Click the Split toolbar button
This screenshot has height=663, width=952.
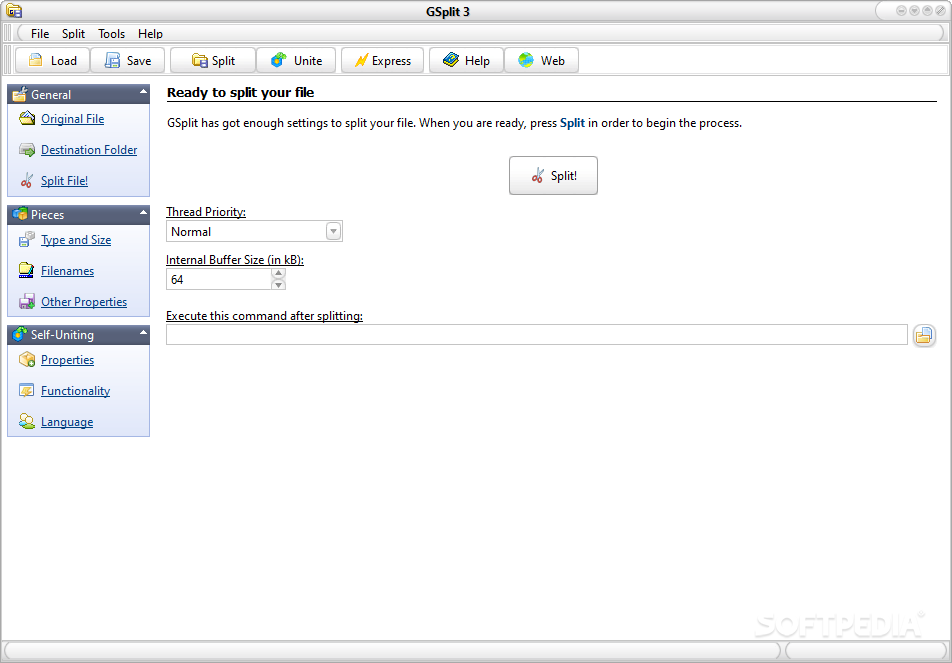212,61
